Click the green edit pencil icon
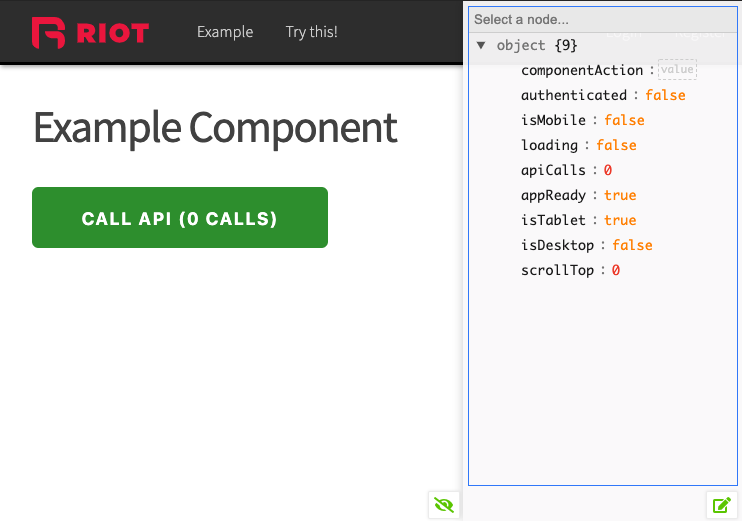The height and width of the screenshot is (521, 742). [722, 505]
